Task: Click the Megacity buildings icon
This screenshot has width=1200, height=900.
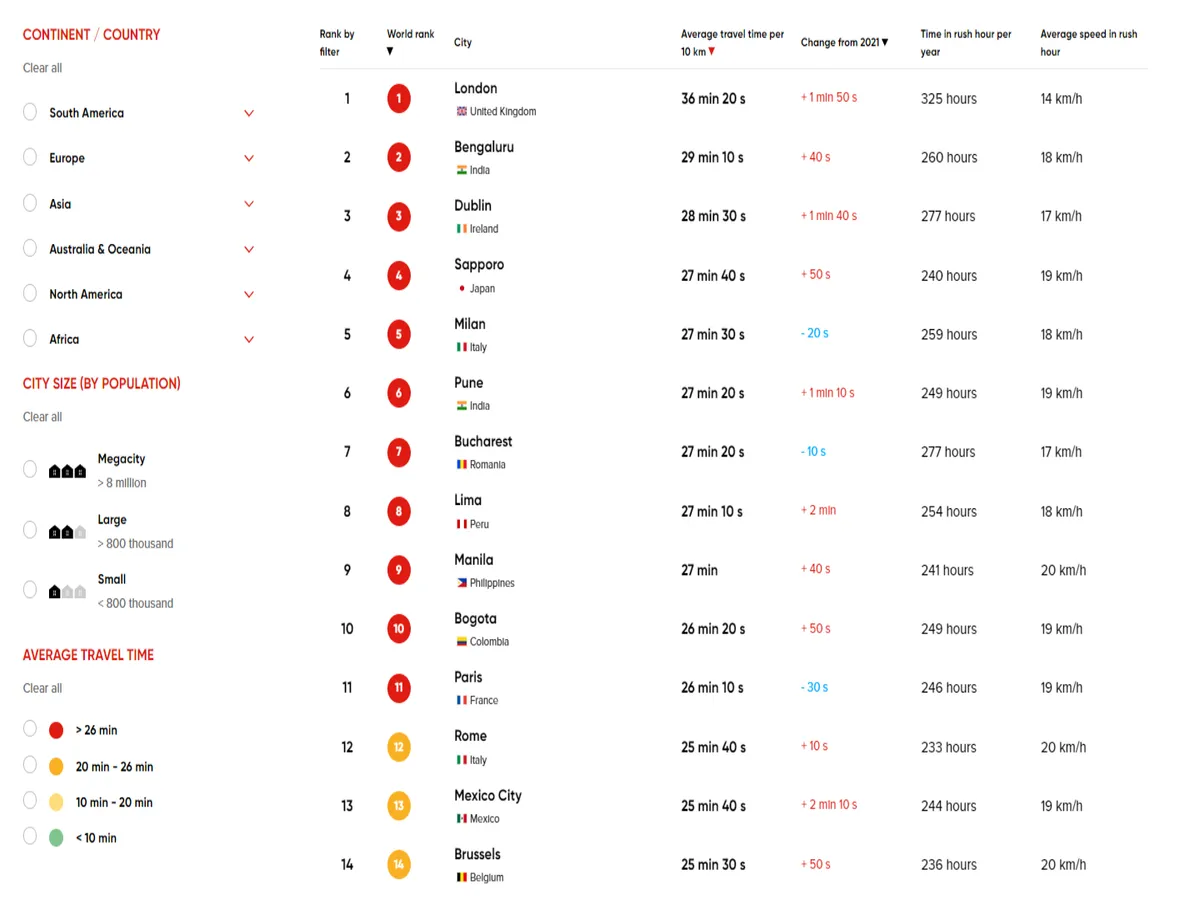Action: pyautogui.click(x=67, y=471)
